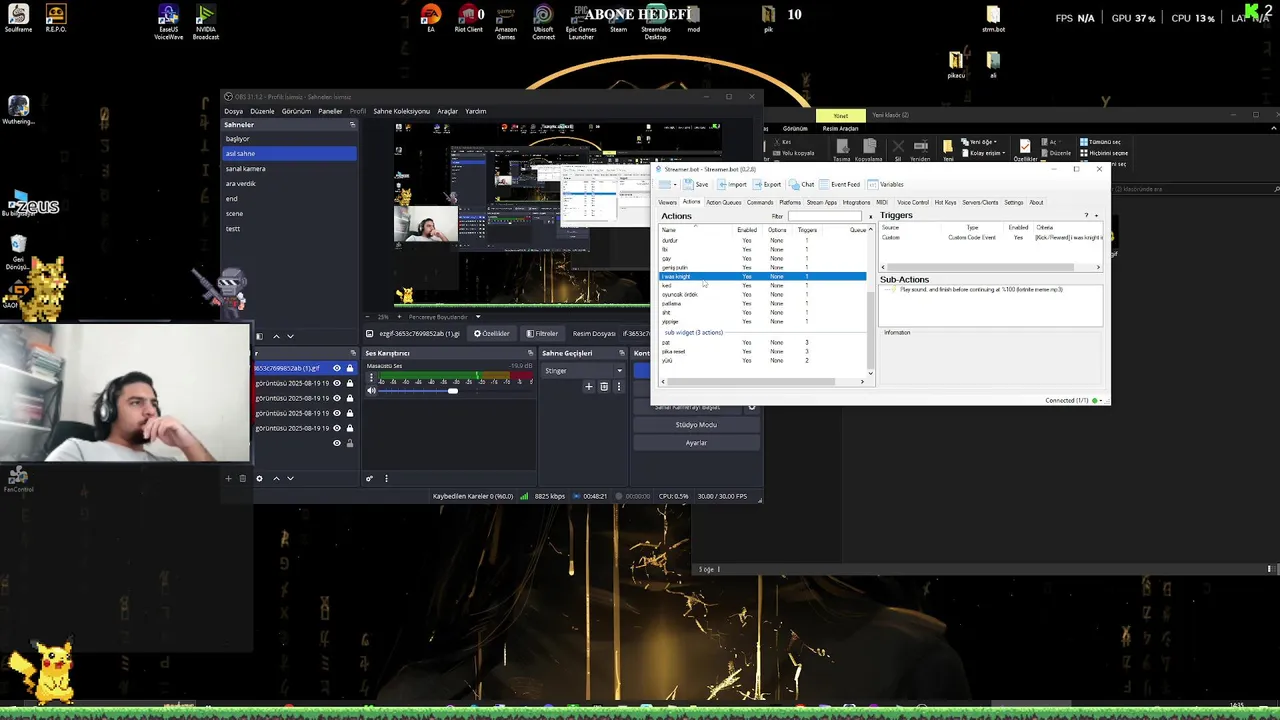Remove the Stinger transition with trash icon

(x=604, y=386)
